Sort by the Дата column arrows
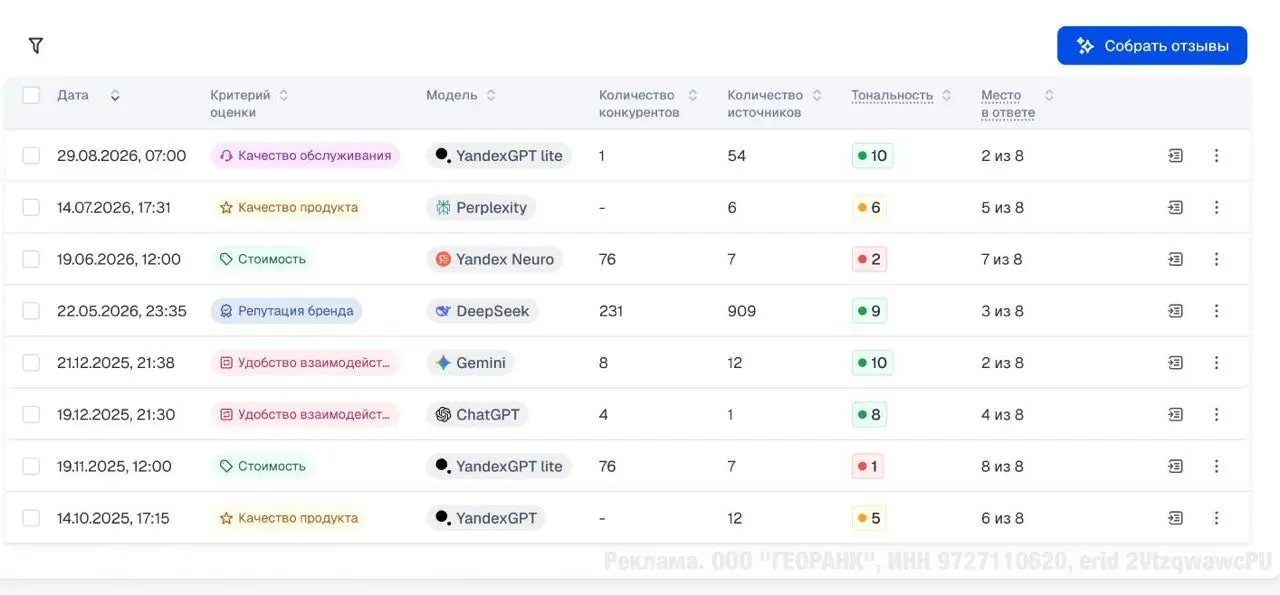Screen dimensions: 1280x595 point(115,95)
